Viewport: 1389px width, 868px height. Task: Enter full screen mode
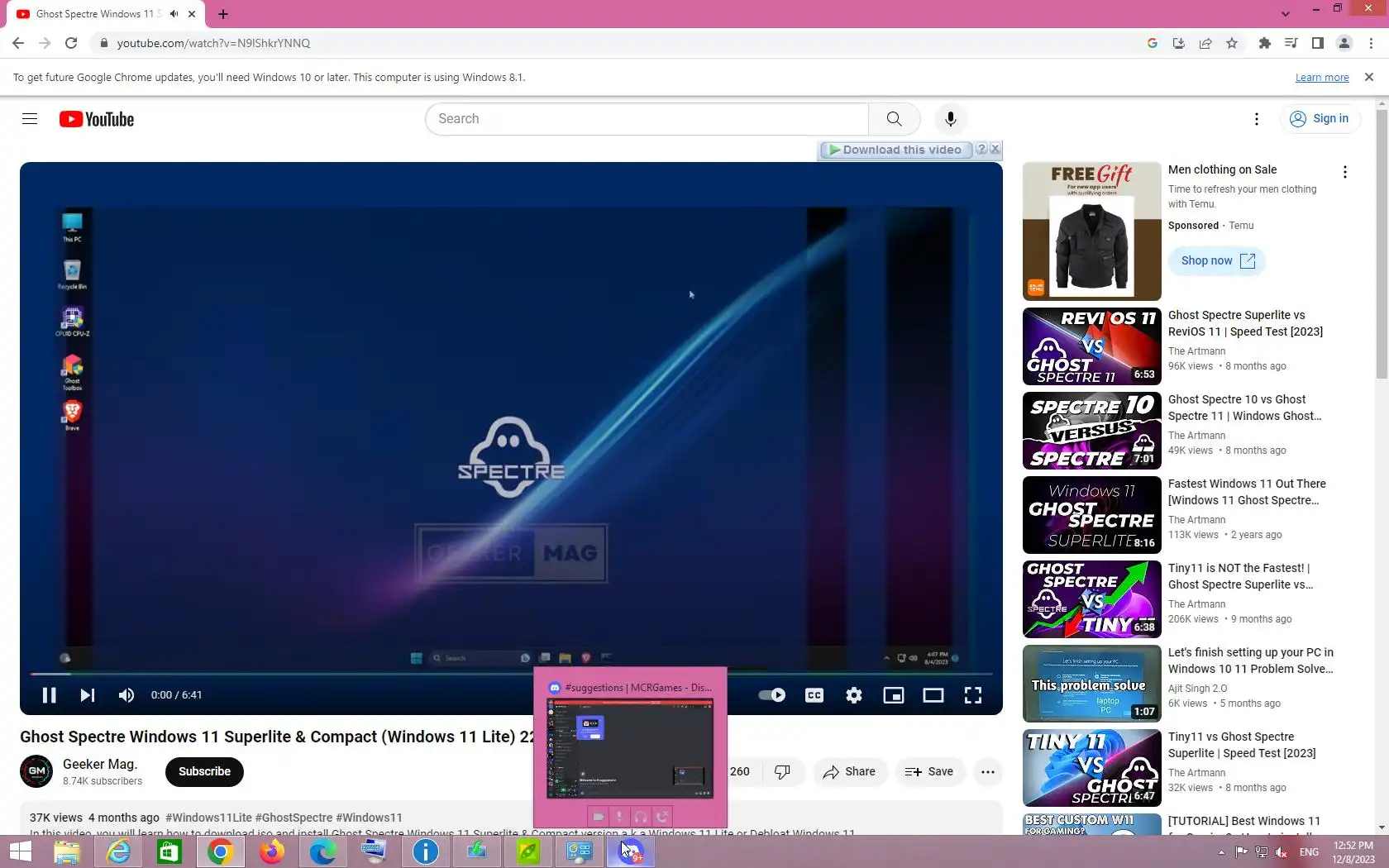point(973,695)
